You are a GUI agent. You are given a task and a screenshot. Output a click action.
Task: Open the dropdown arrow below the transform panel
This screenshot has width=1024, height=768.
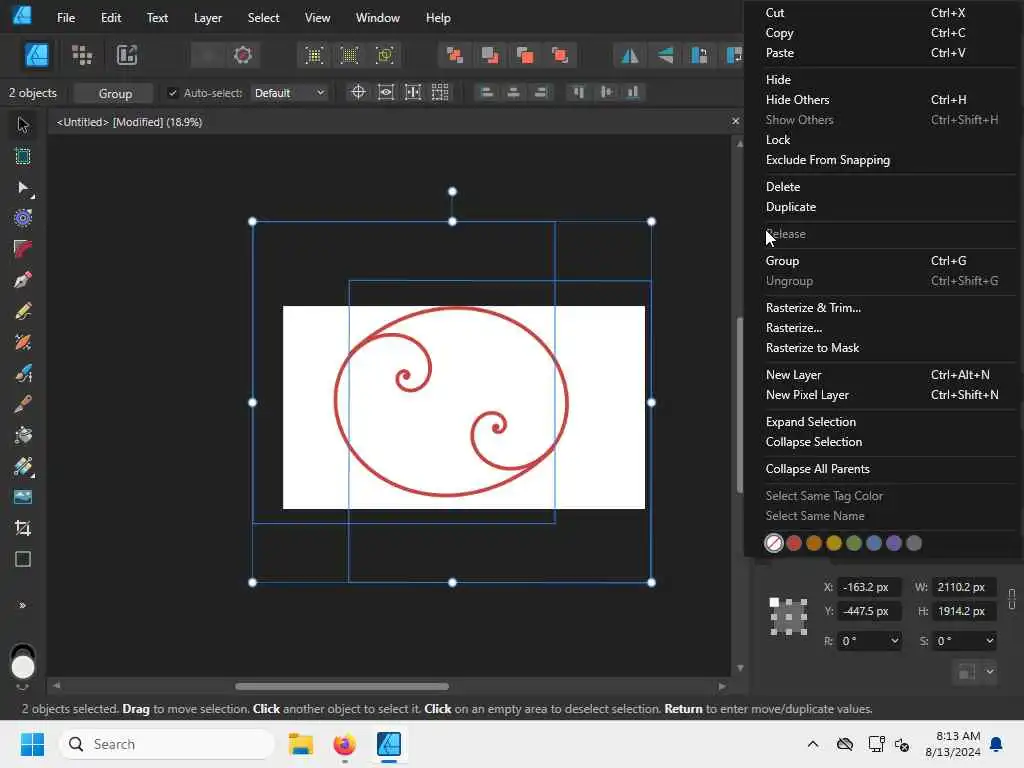pyautogui.click(x=990, y=671)
